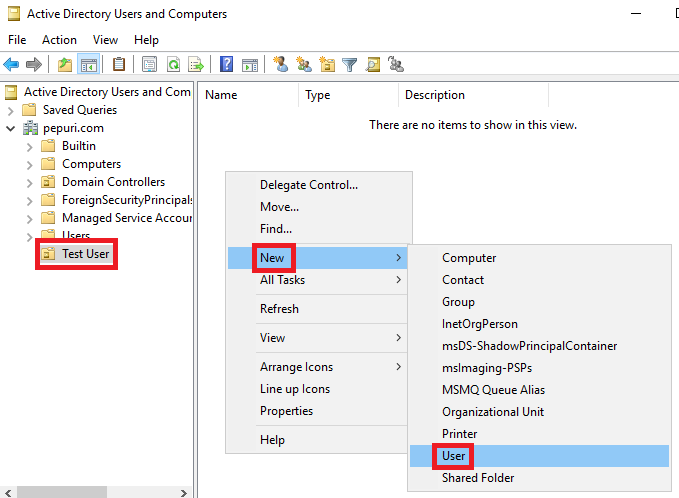Select msImaging-PSPs entry
This screenshot has width=679, height=498.
click(539, 368)
